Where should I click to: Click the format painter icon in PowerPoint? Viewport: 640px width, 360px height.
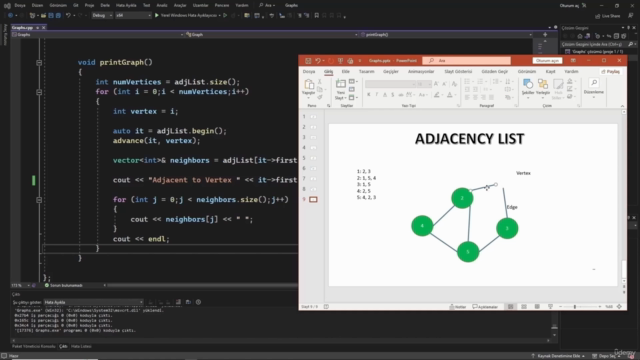coord(320,97)
